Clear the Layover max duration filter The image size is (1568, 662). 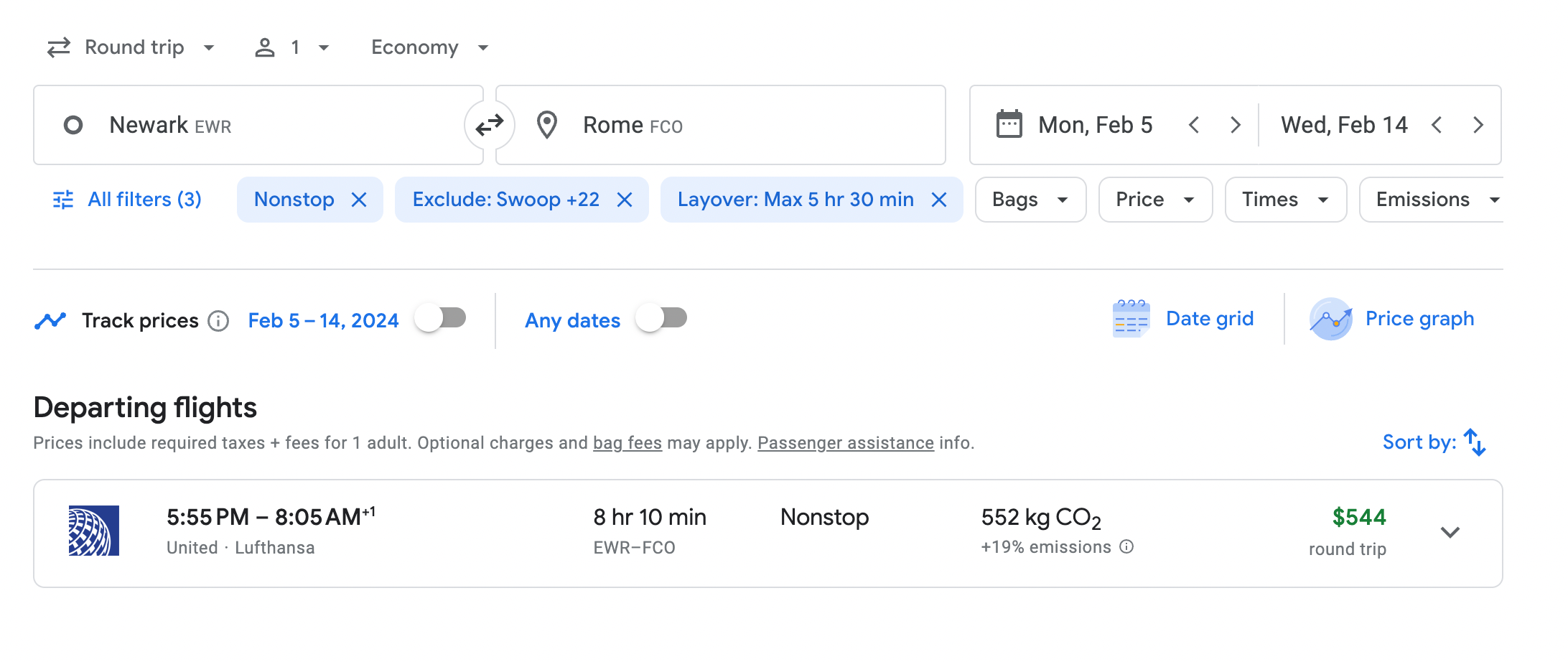(939, 200)
